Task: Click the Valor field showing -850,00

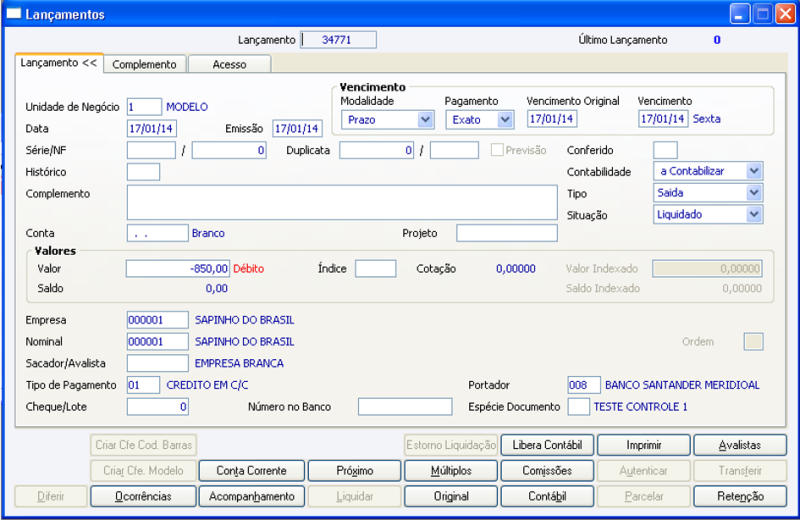Action: tap(178, 268)
